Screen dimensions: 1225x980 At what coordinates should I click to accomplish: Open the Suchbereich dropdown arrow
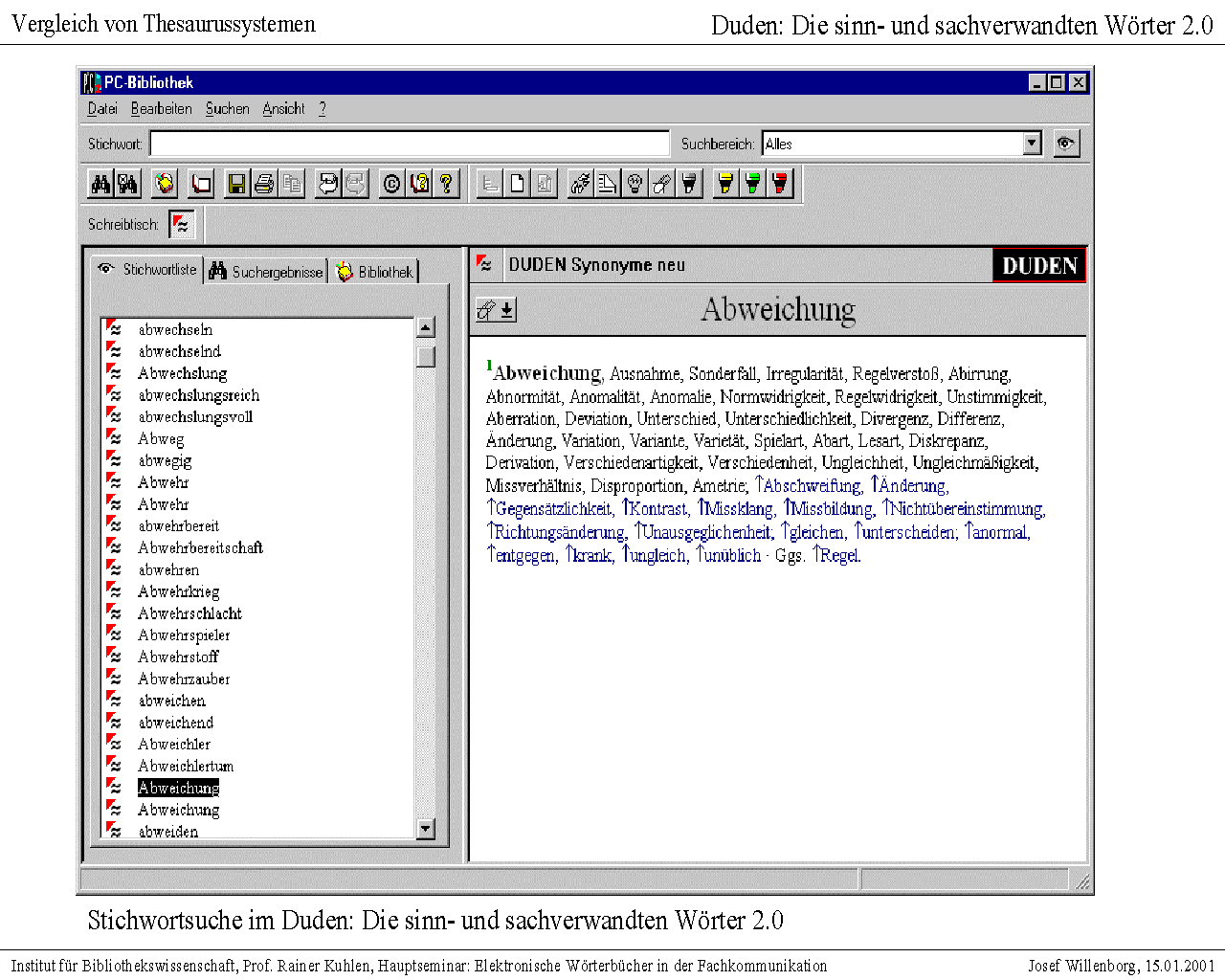pyautogui.click(x=1032, y=144)
